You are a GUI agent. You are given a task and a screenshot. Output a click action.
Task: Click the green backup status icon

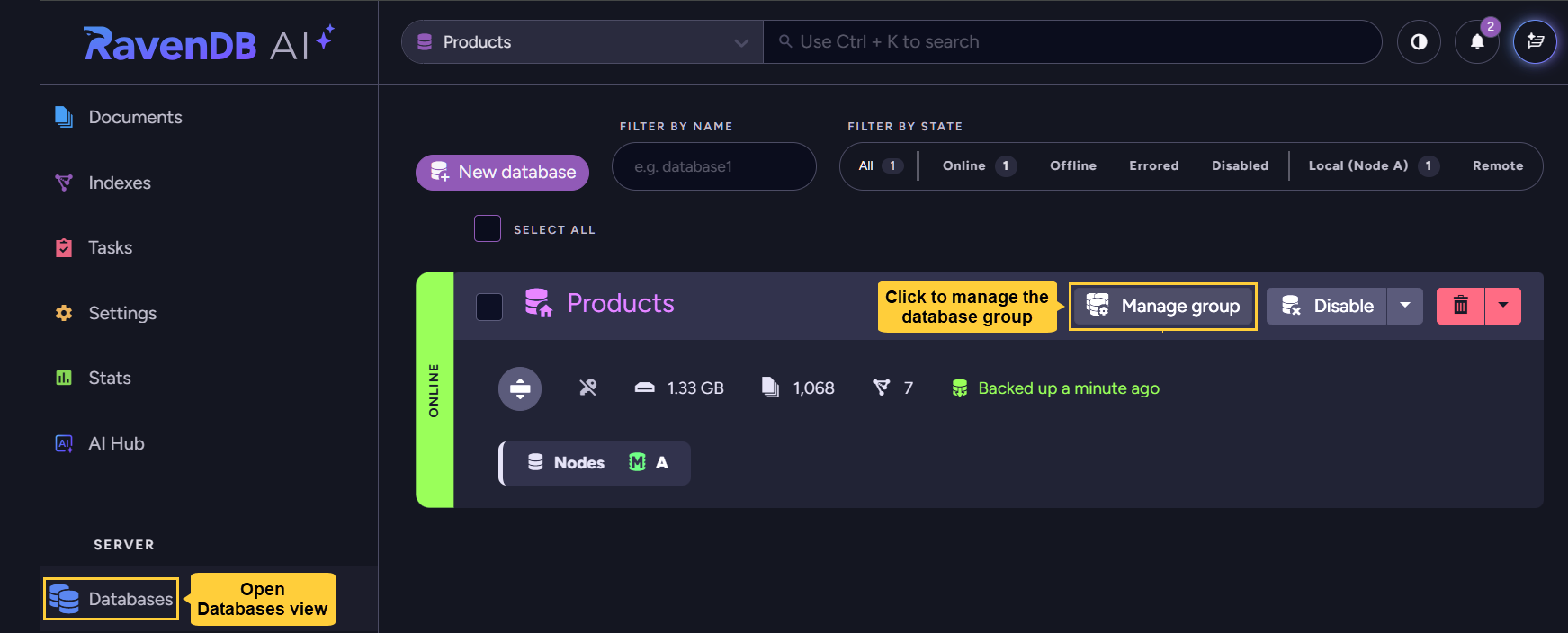pos(960,388)
